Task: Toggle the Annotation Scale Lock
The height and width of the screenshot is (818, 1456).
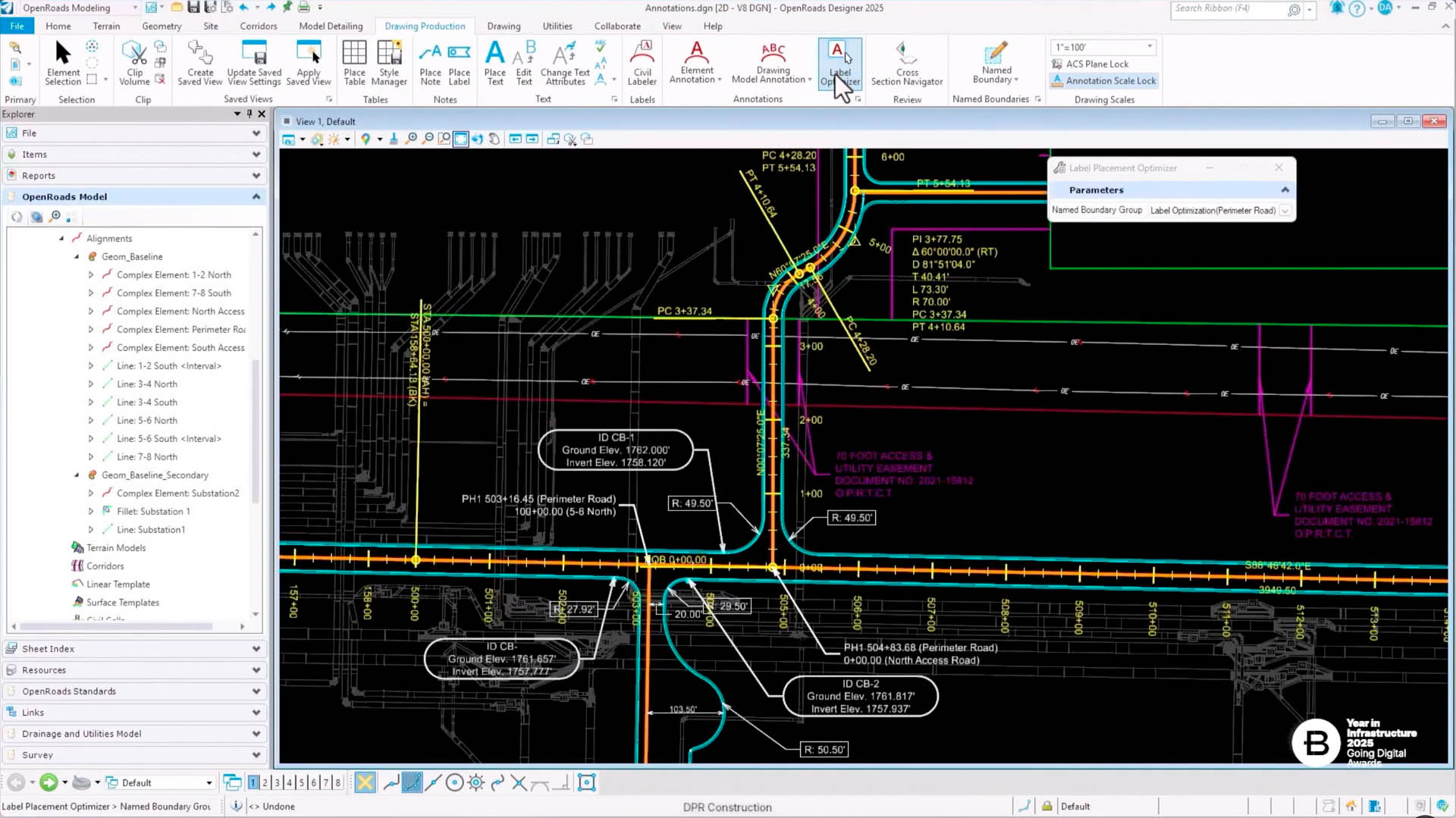Action: click(1103, 81)
